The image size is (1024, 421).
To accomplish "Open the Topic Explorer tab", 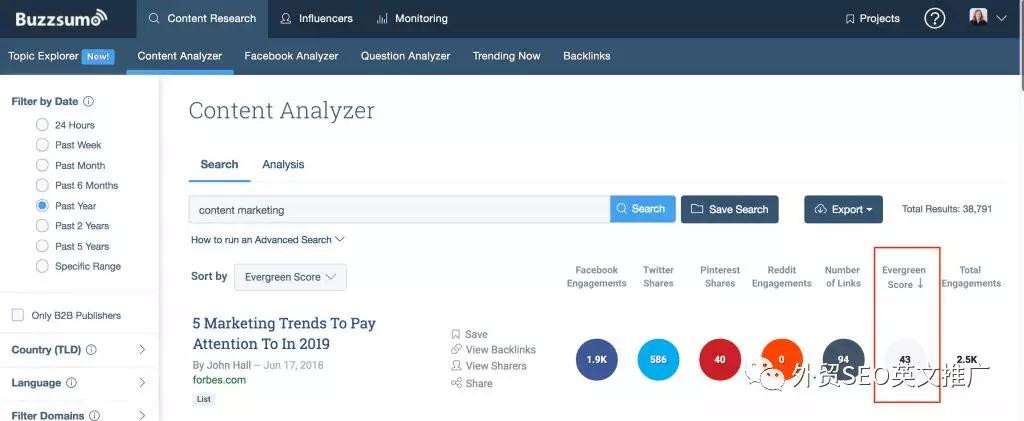I will click(x=61, y=56).
